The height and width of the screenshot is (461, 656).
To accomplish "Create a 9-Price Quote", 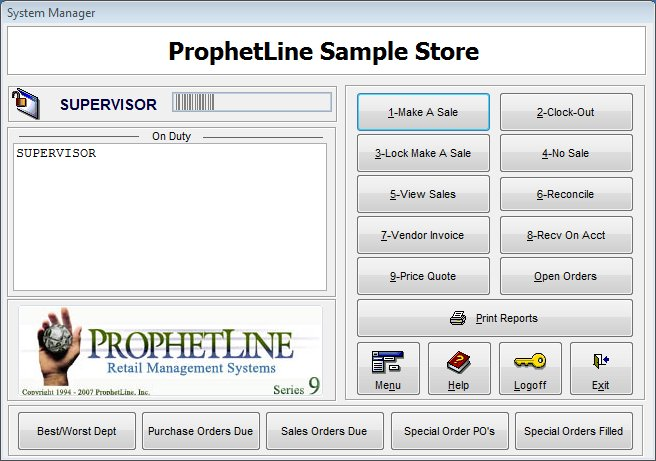I will 423,276.
